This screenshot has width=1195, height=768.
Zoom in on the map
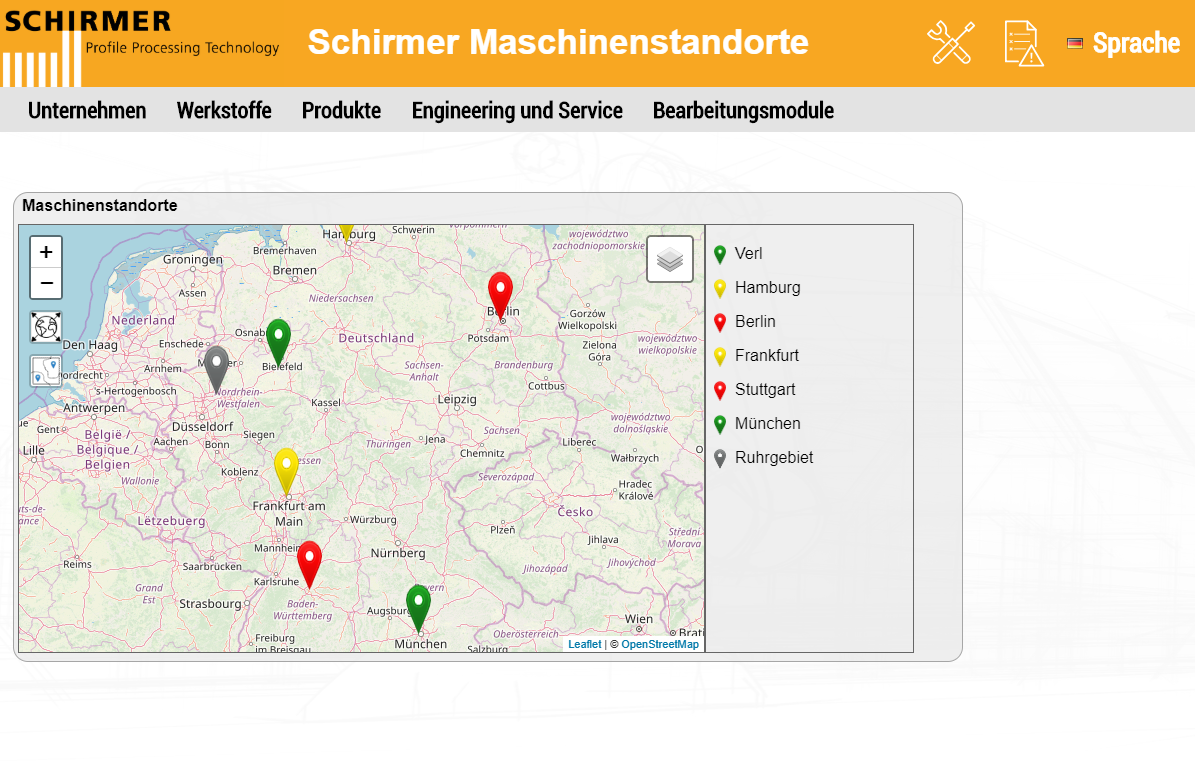[46, 252]
